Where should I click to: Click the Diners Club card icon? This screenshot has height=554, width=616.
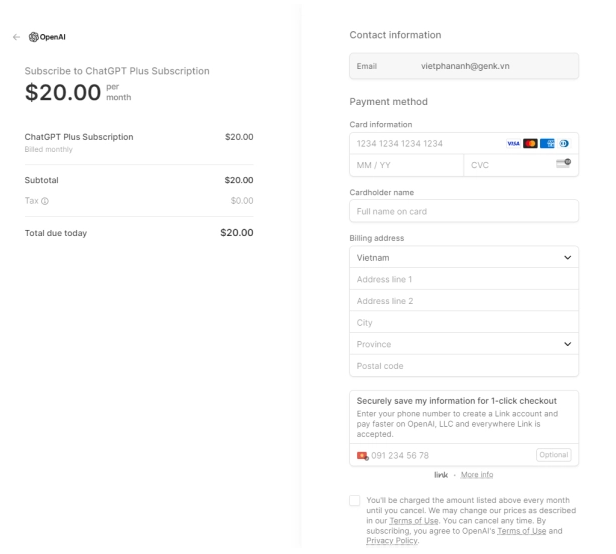[x=564, y=144]
